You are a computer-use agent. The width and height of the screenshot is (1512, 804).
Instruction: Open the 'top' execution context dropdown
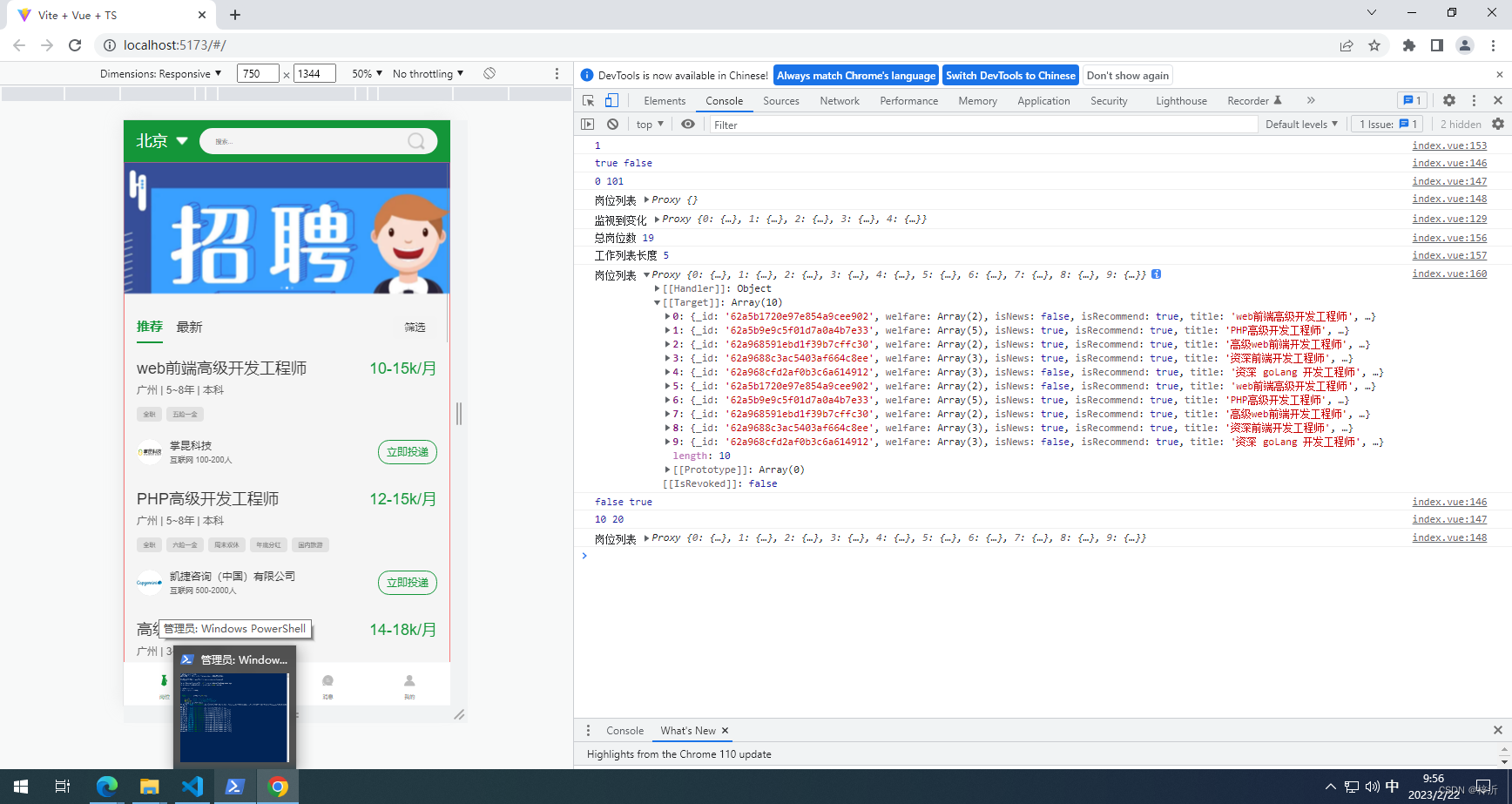[648, 124]
